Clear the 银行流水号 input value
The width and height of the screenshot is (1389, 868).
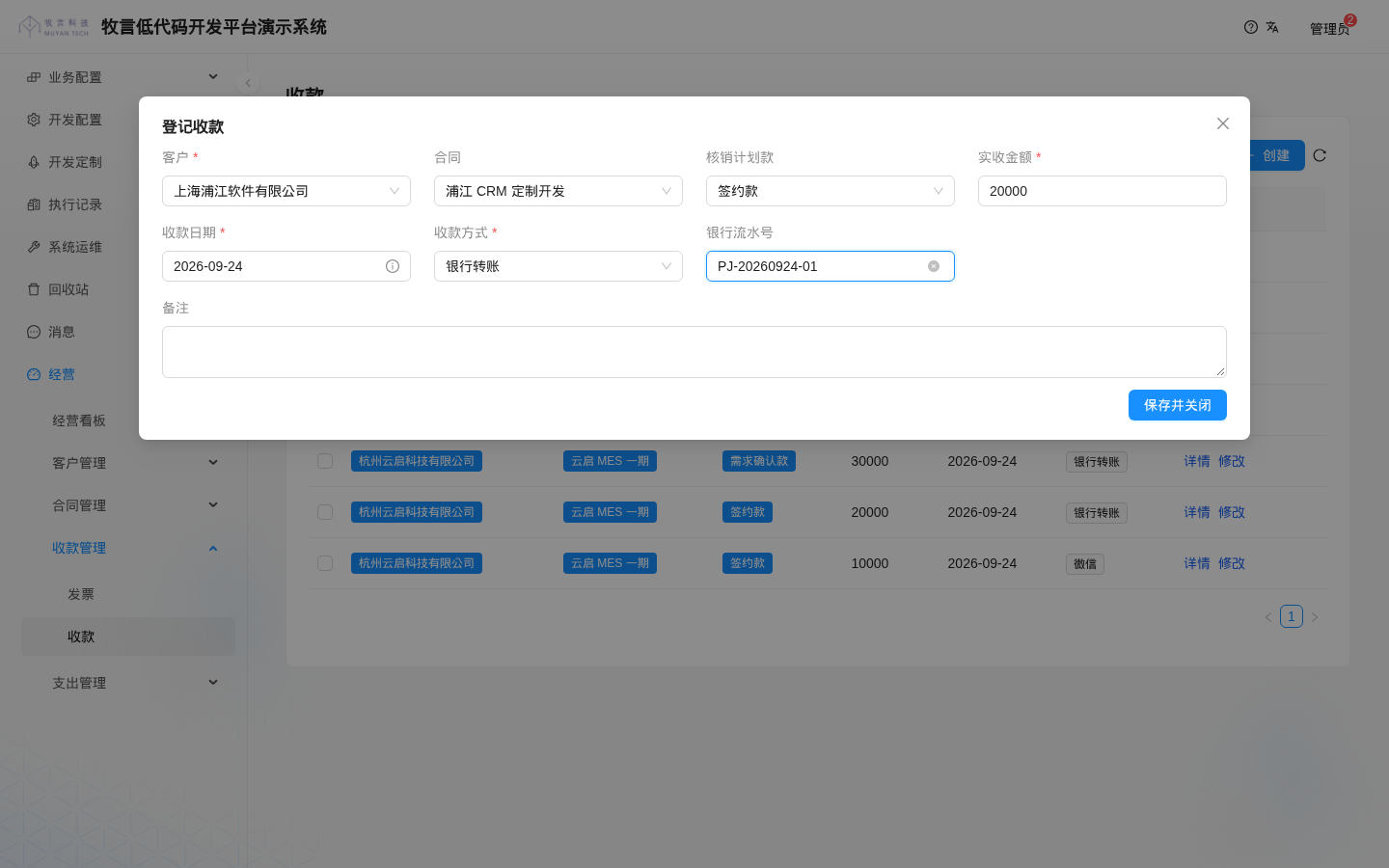[x=934, y=266]
